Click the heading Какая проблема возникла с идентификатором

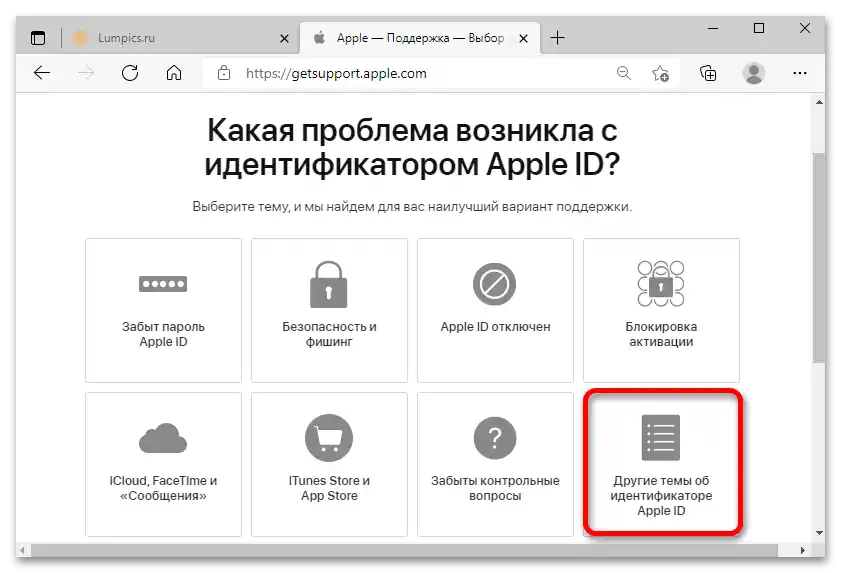412,146
